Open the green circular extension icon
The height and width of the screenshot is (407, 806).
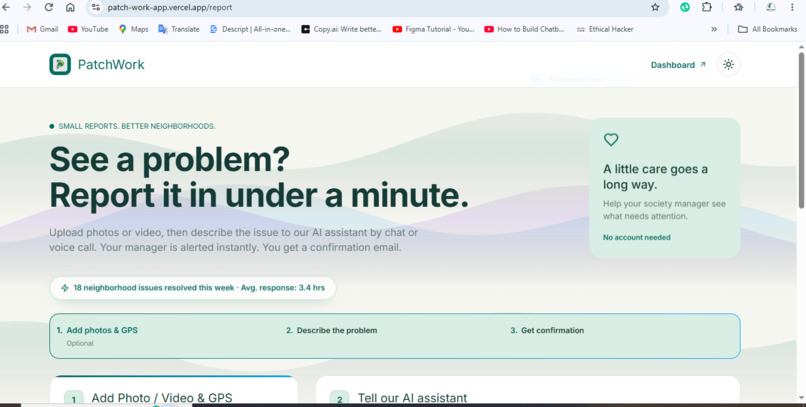(x=685, y=7)
